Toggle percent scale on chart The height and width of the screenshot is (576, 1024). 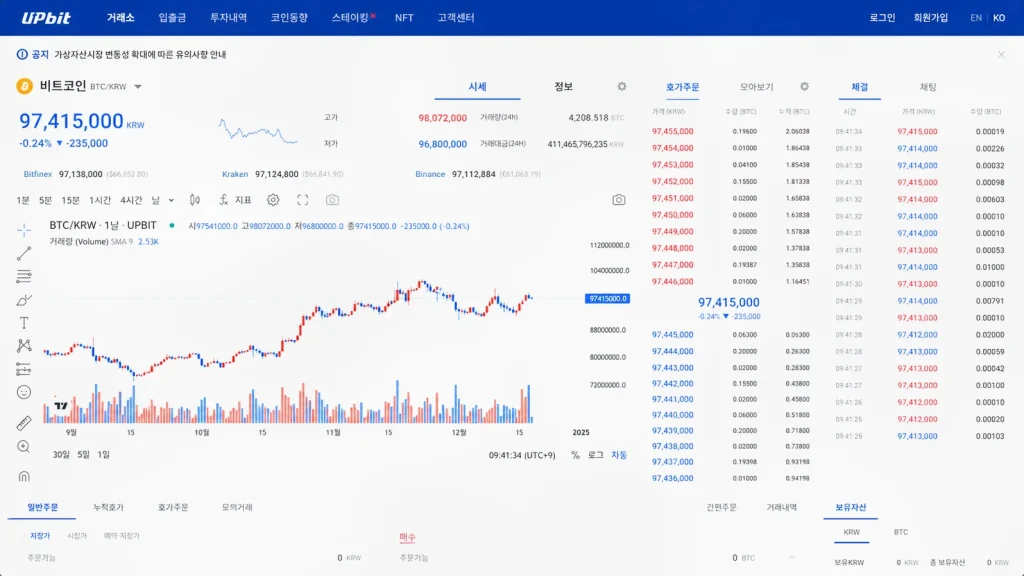575,455
